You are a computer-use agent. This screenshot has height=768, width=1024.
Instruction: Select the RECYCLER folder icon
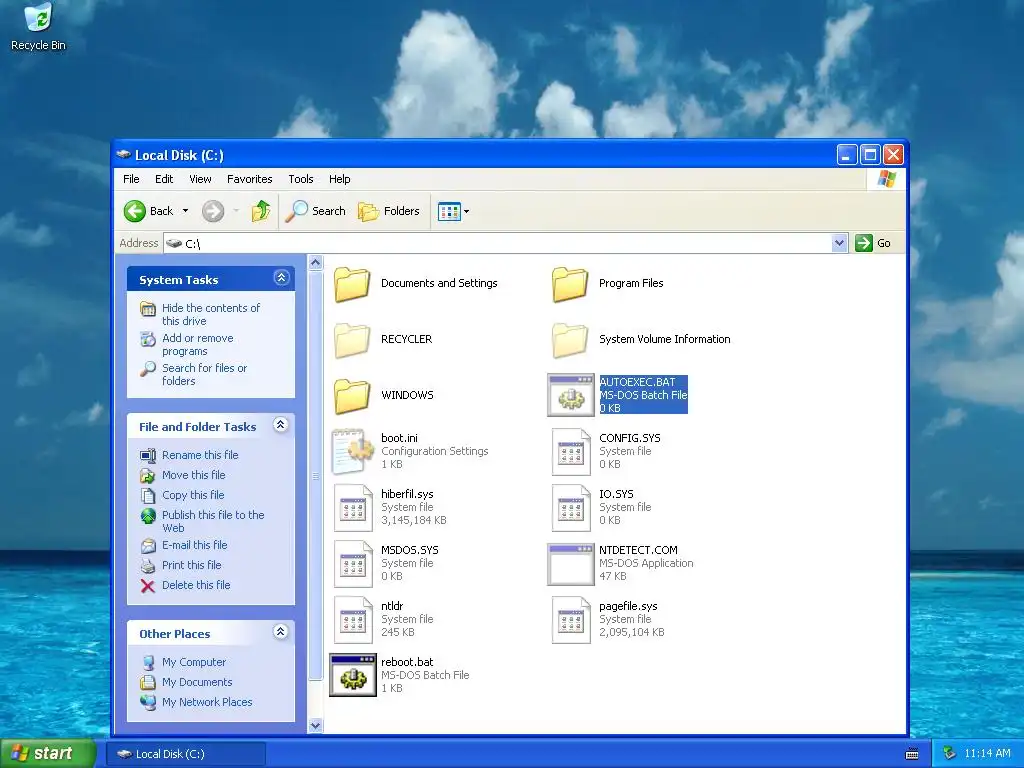click(353, 340)
